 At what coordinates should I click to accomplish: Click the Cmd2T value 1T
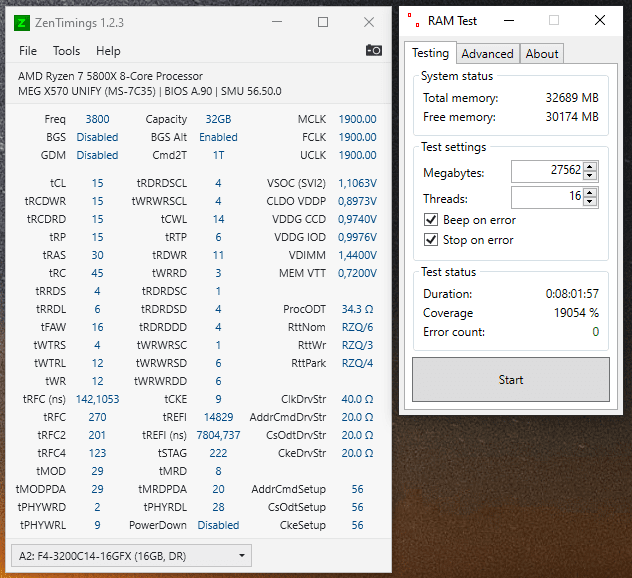[x=218, y=155]
